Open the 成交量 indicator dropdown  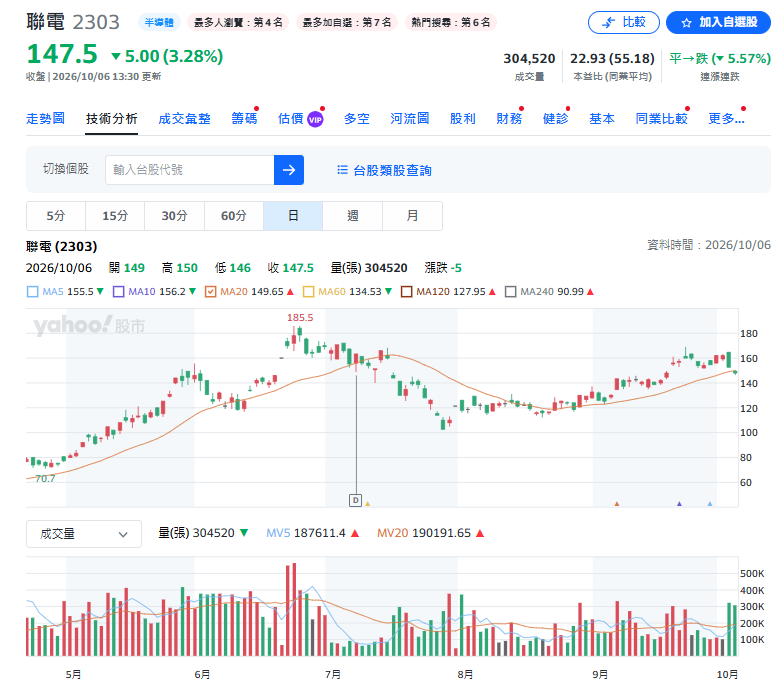coord(84,534)
